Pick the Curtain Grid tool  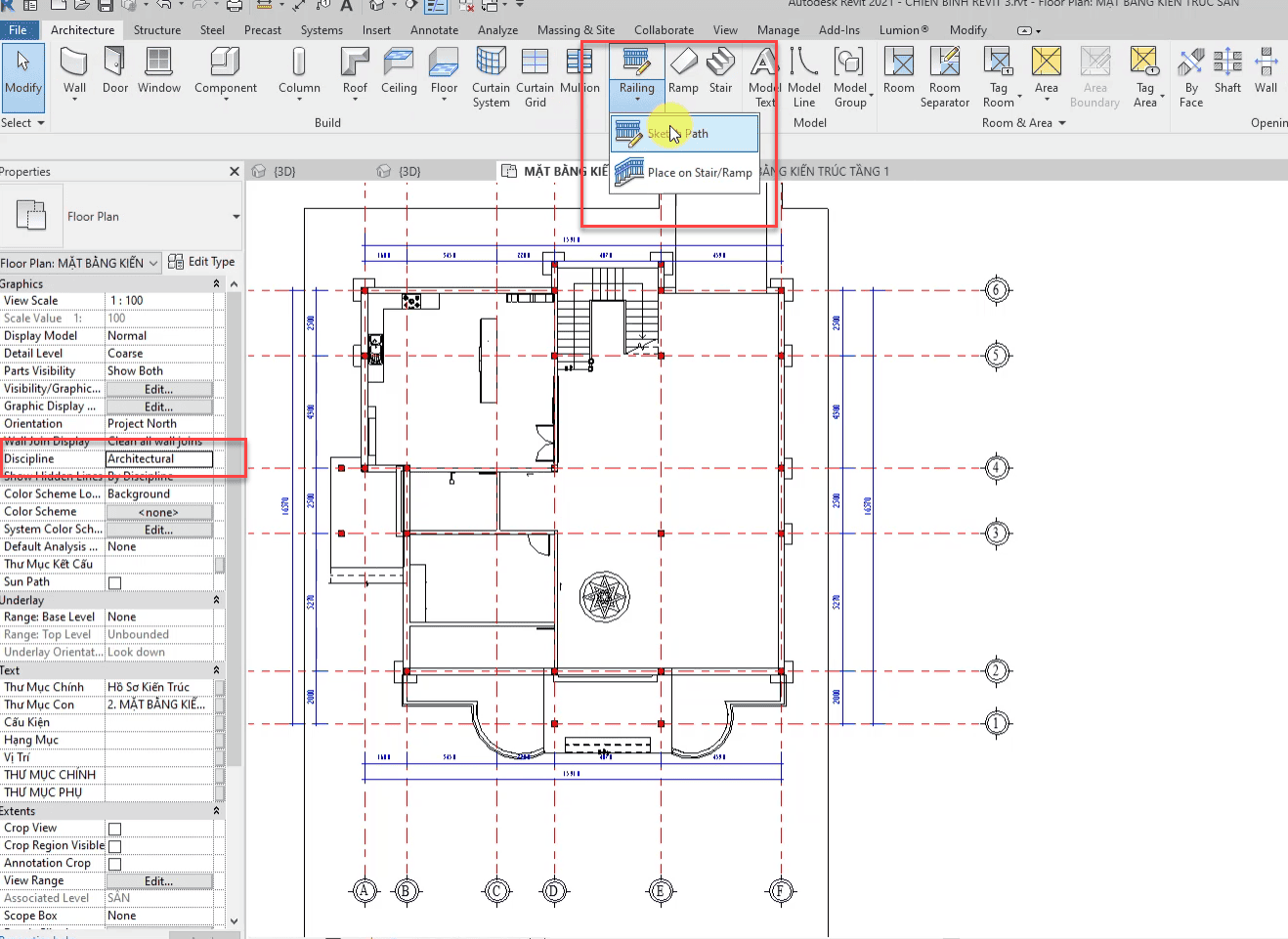536,76
